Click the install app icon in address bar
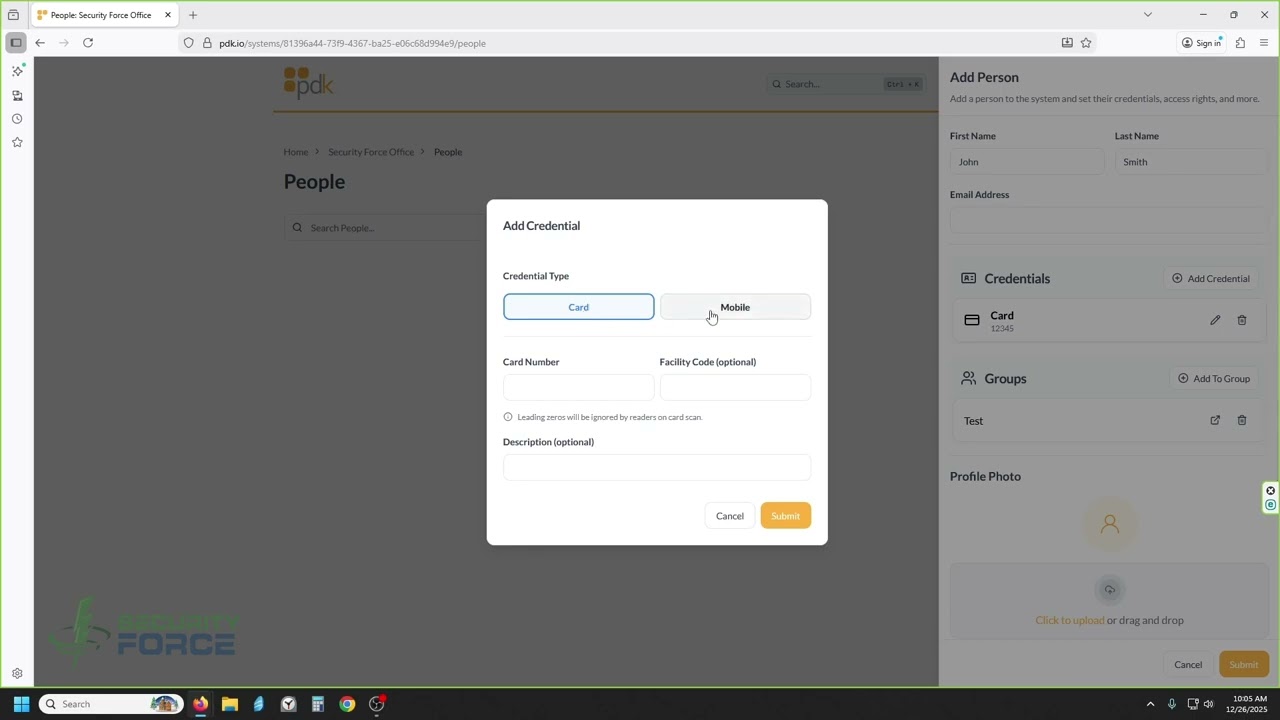Viewport: 1280px width, 720px height. pyautogui.click(x=1067, y=43)
